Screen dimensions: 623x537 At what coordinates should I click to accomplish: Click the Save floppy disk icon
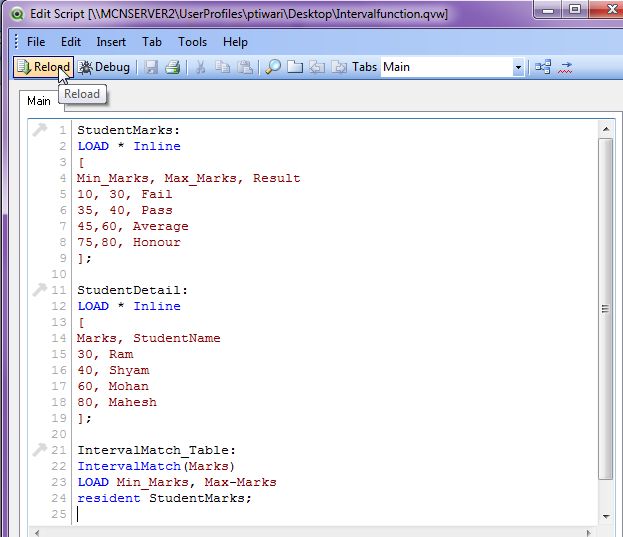click(x=151, y=67)
